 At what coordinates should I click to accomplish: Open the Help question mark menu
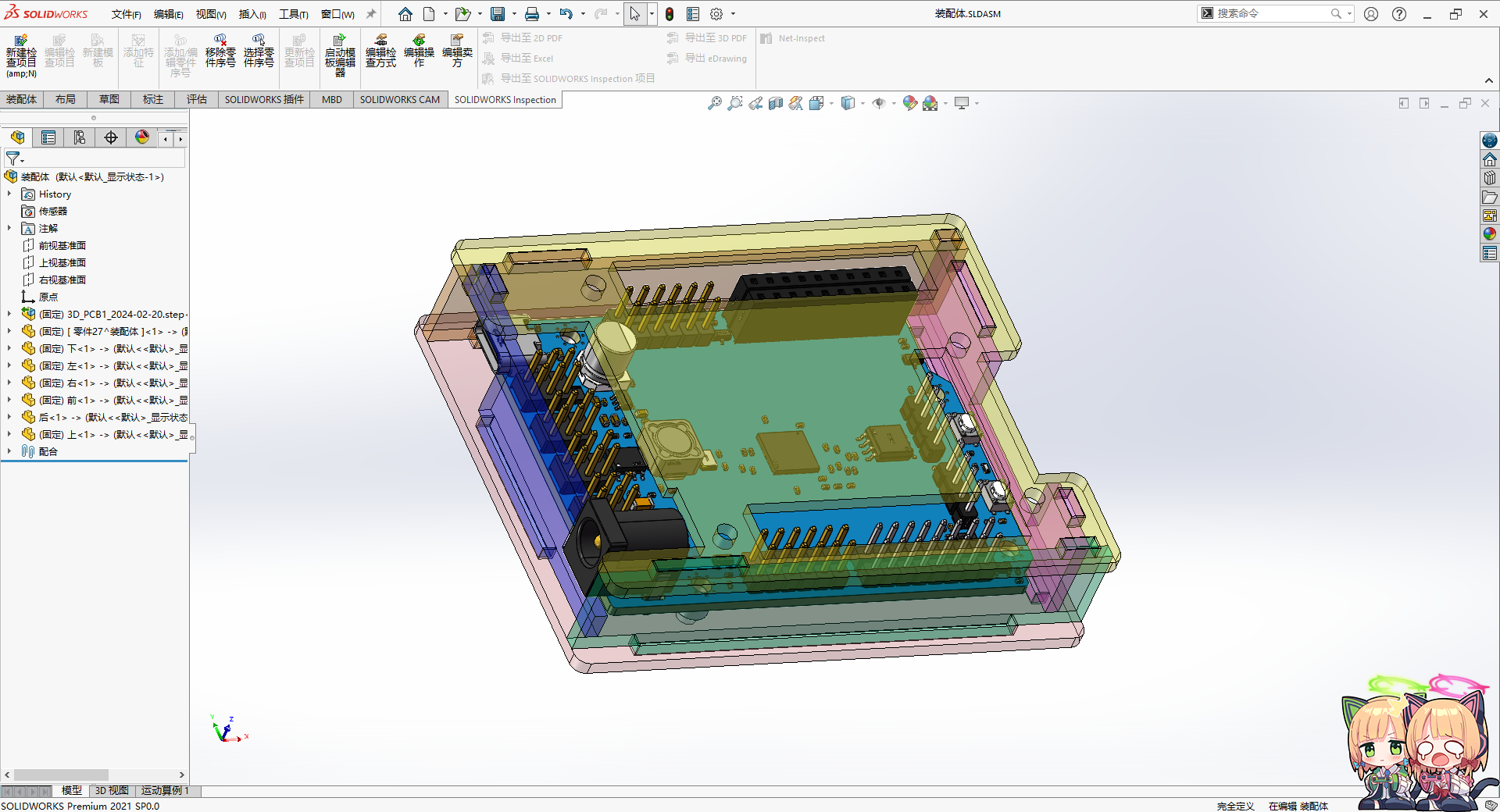click(x=1399, y=14)
